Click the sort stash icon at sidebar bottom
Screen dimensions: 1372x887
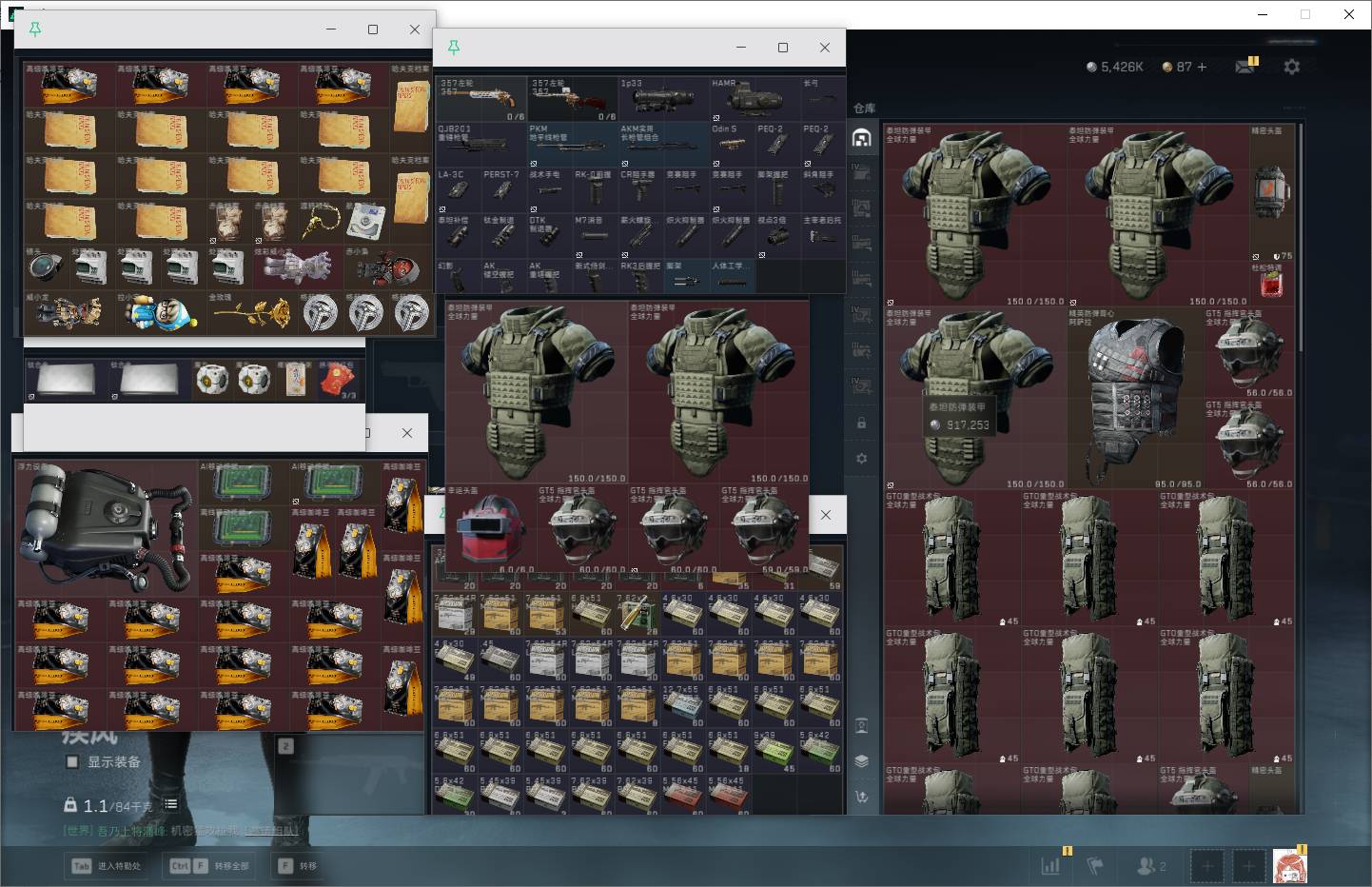pyautogui.click(x=861, y=797)
